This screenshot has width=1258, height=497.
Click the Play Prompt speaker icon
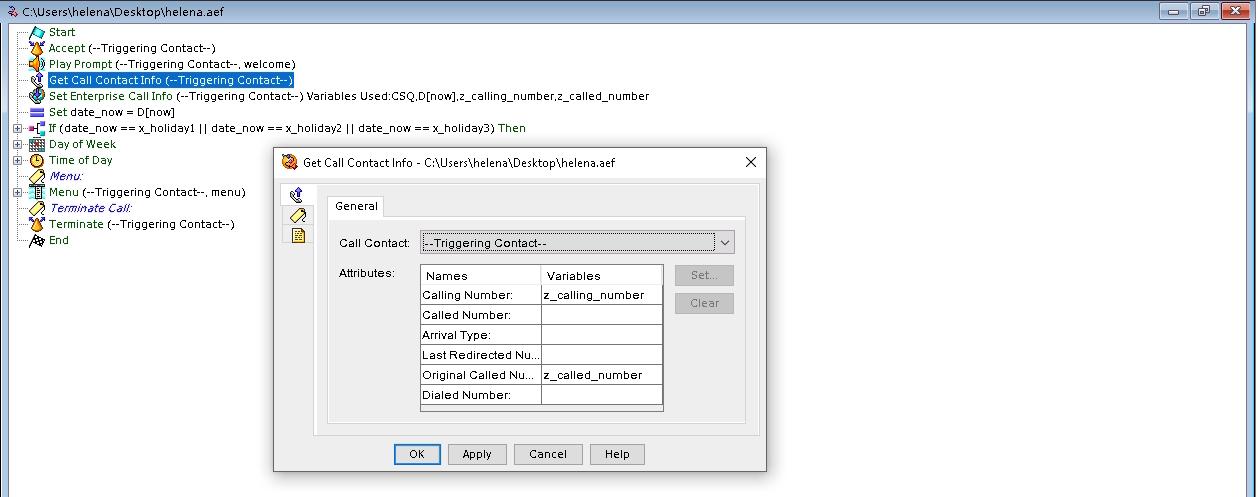point(37,64)
